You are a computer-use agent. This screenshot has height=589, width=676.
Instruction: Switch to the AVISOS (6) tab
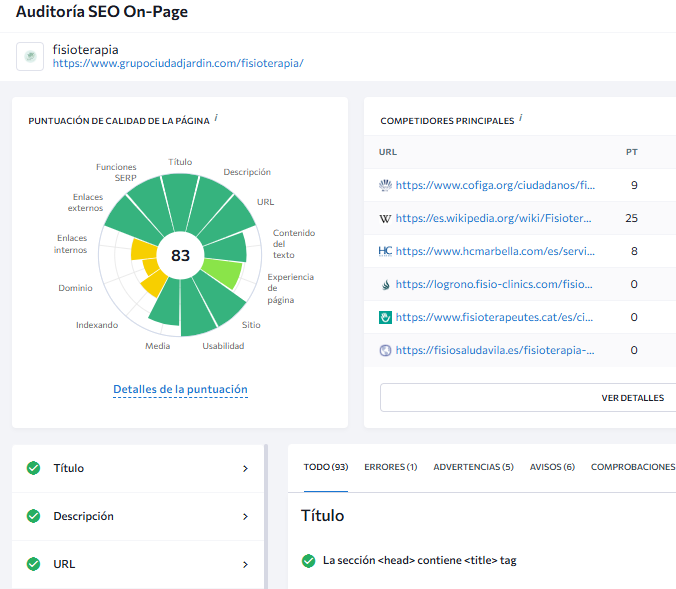pos(552,467)
